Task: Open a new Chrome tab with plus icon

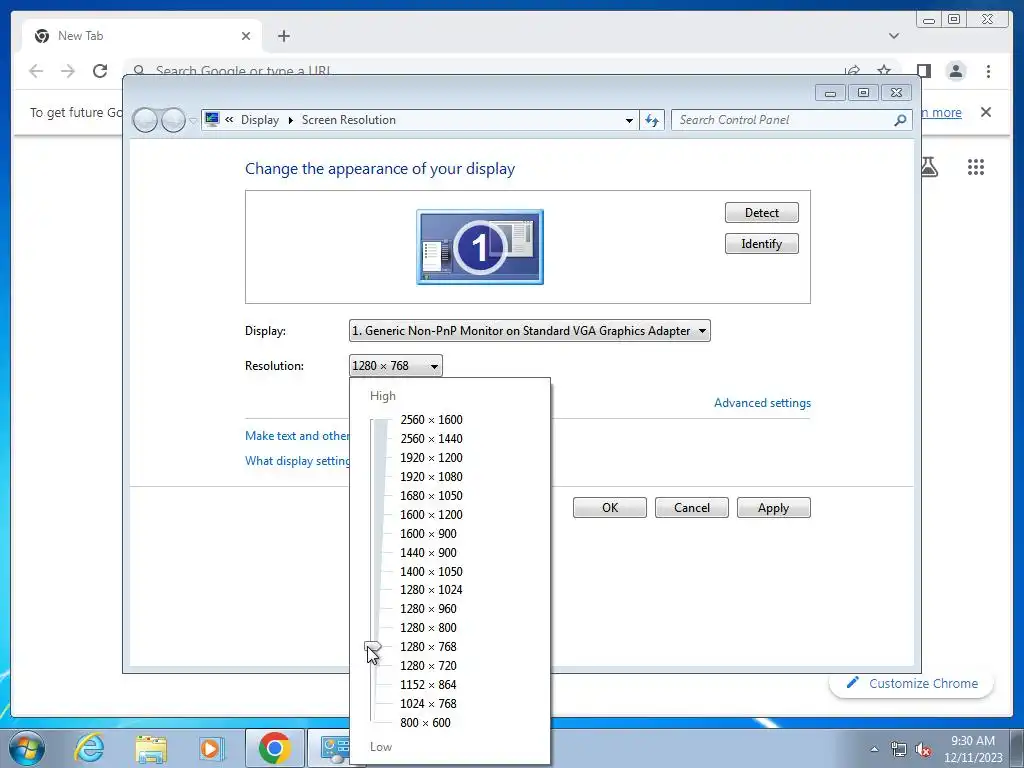Action: pos(283,36)
